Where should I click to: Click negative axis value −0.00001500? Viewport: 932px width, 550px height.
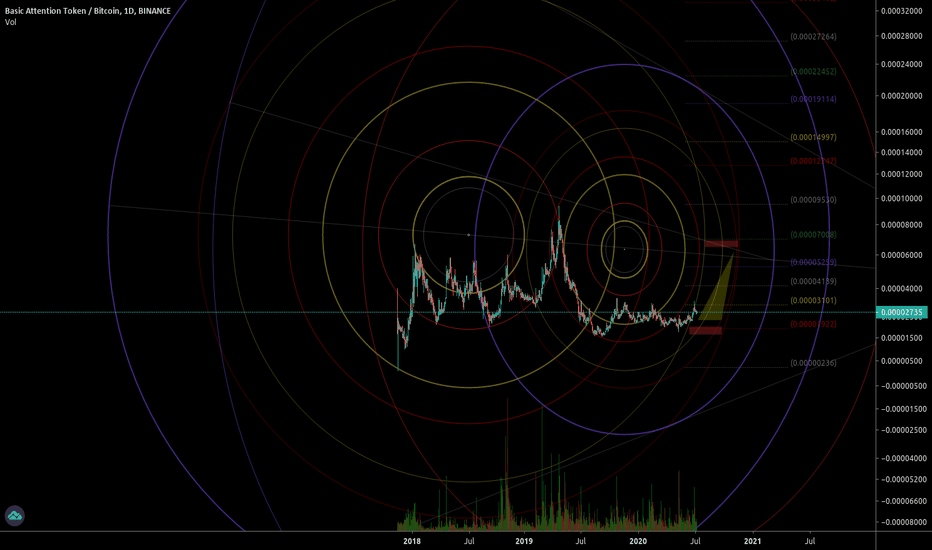tap(903, 409)
